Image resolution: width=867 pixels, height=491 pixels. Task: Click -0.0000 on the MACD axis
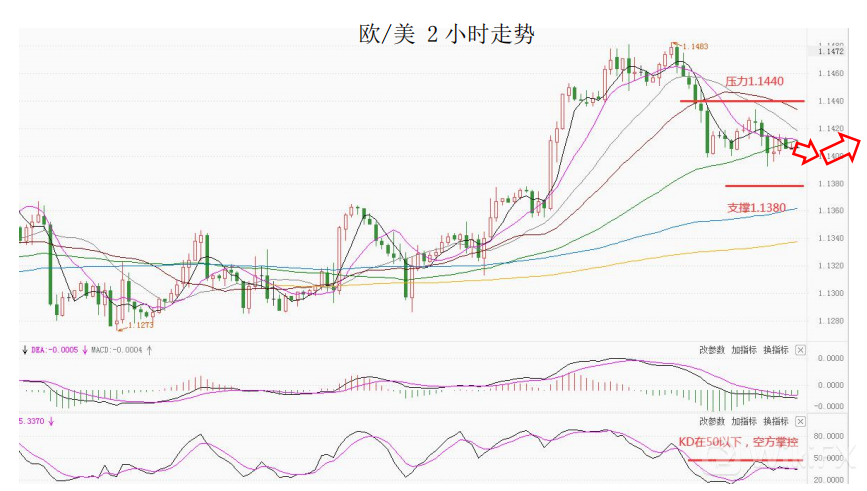(829, 406)
